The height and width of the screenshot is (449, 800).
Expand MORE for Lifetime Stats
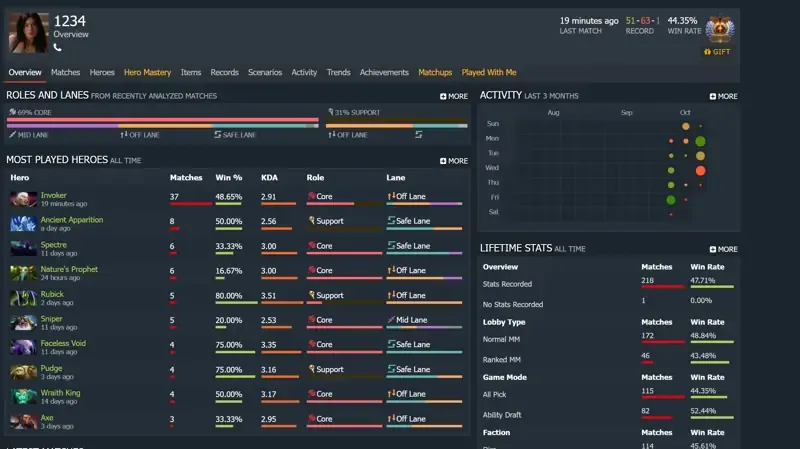click(x=723, y=249)
